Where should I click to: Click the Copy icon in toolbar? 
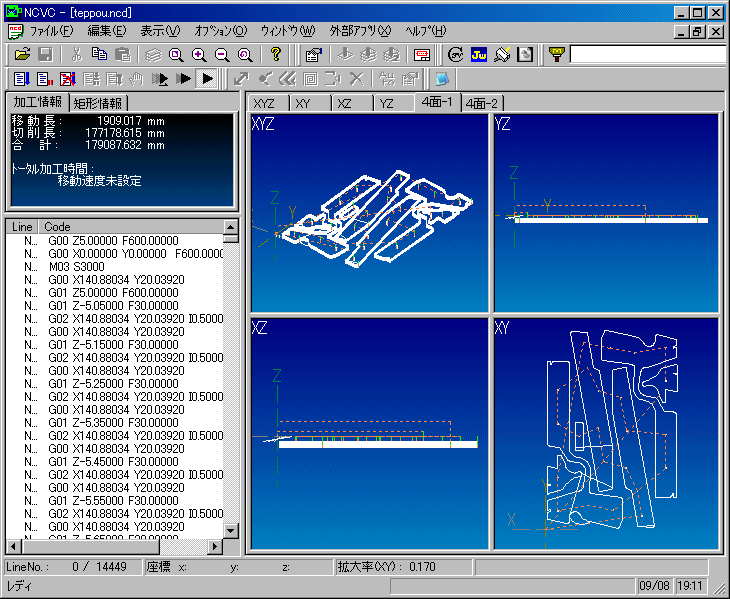(99, 55)
